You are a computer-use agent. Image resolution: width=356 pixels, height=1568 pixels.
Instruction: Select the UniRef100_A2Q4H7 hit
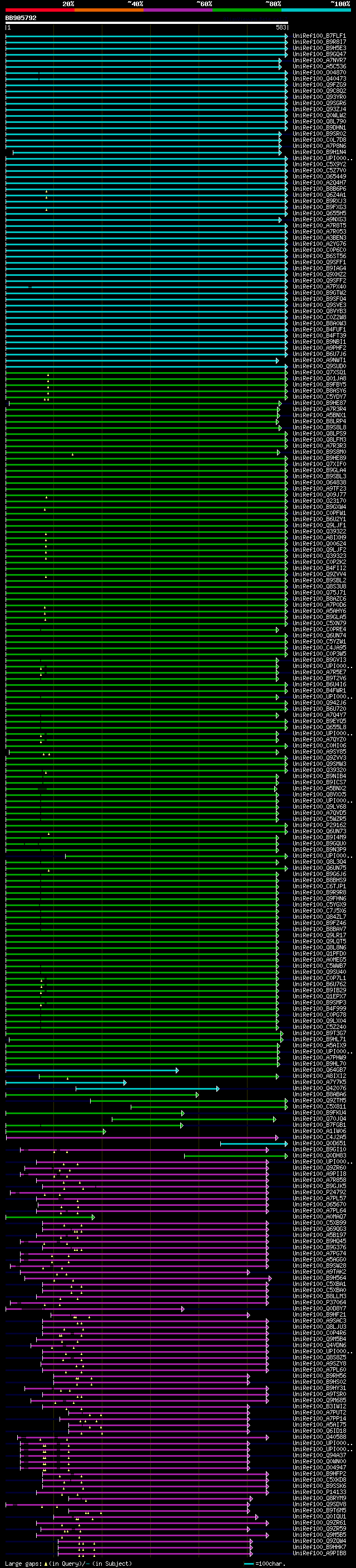pyautogui.click(x=319, y=182)
